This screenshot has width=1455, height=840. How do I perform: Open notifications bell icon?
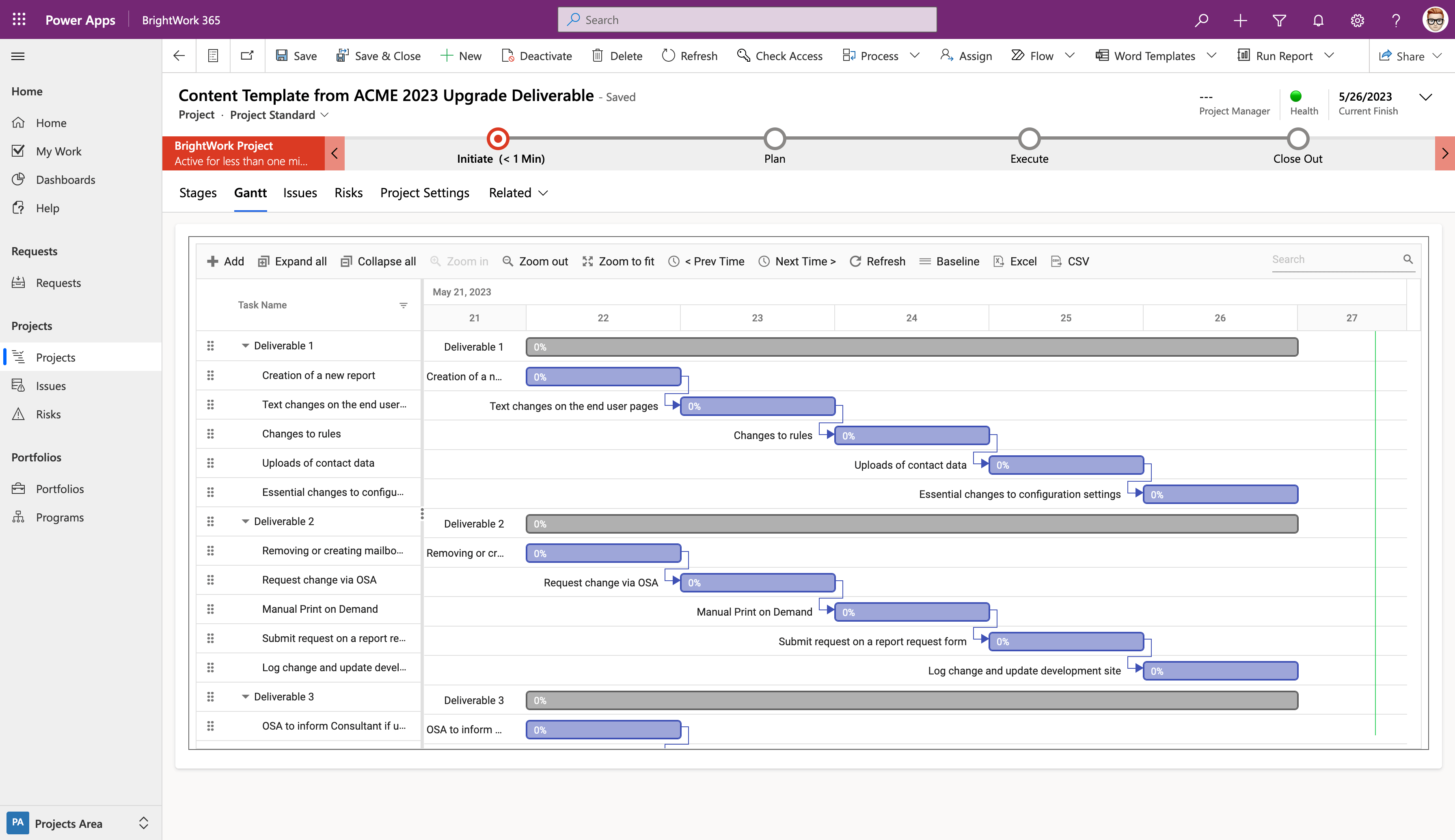pos(1318,20)
